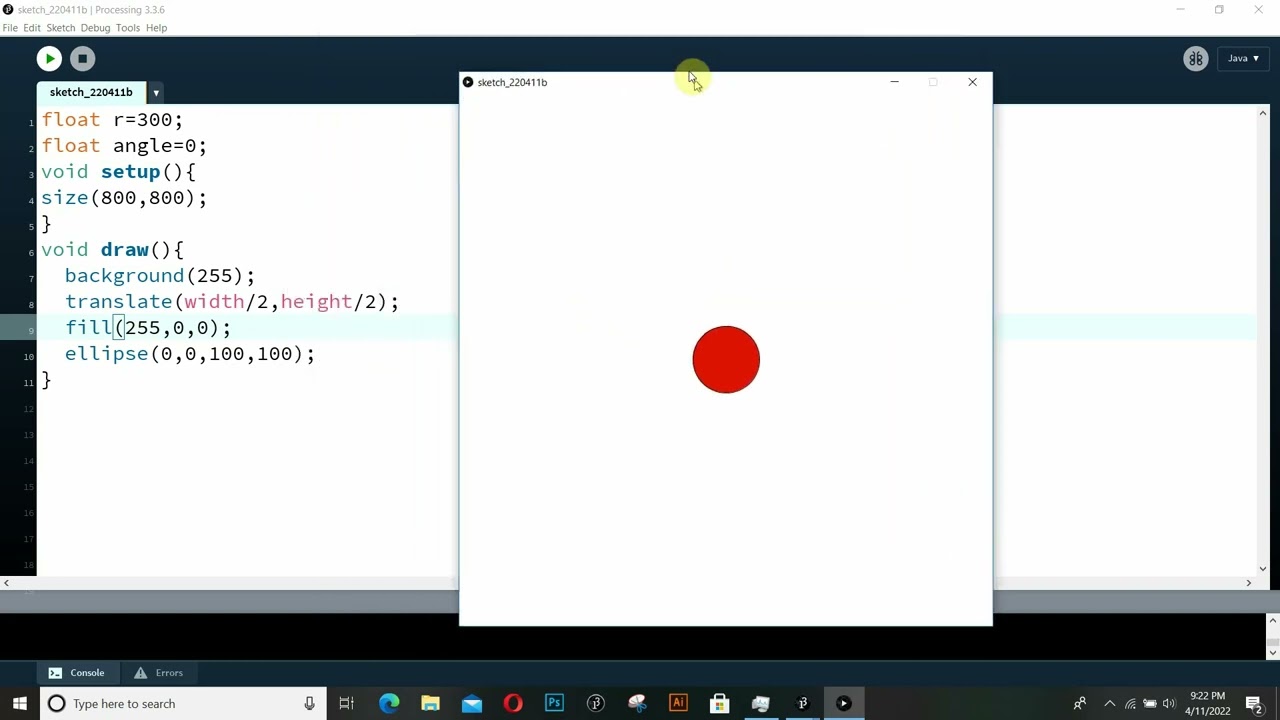Screen dimensions: 1280x720
Task: Run the sketch with the Play button
Action: point(49,59)
